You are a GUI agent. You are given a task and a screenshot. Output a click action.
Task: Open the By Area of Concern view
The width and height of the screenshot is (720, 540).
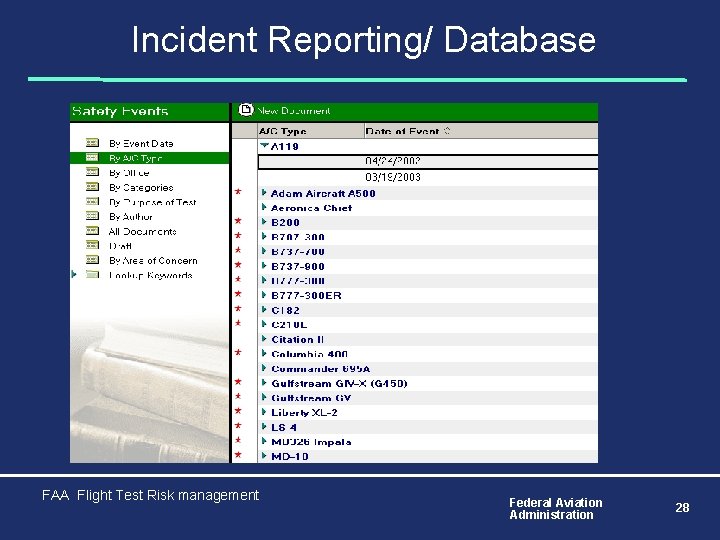153,261
